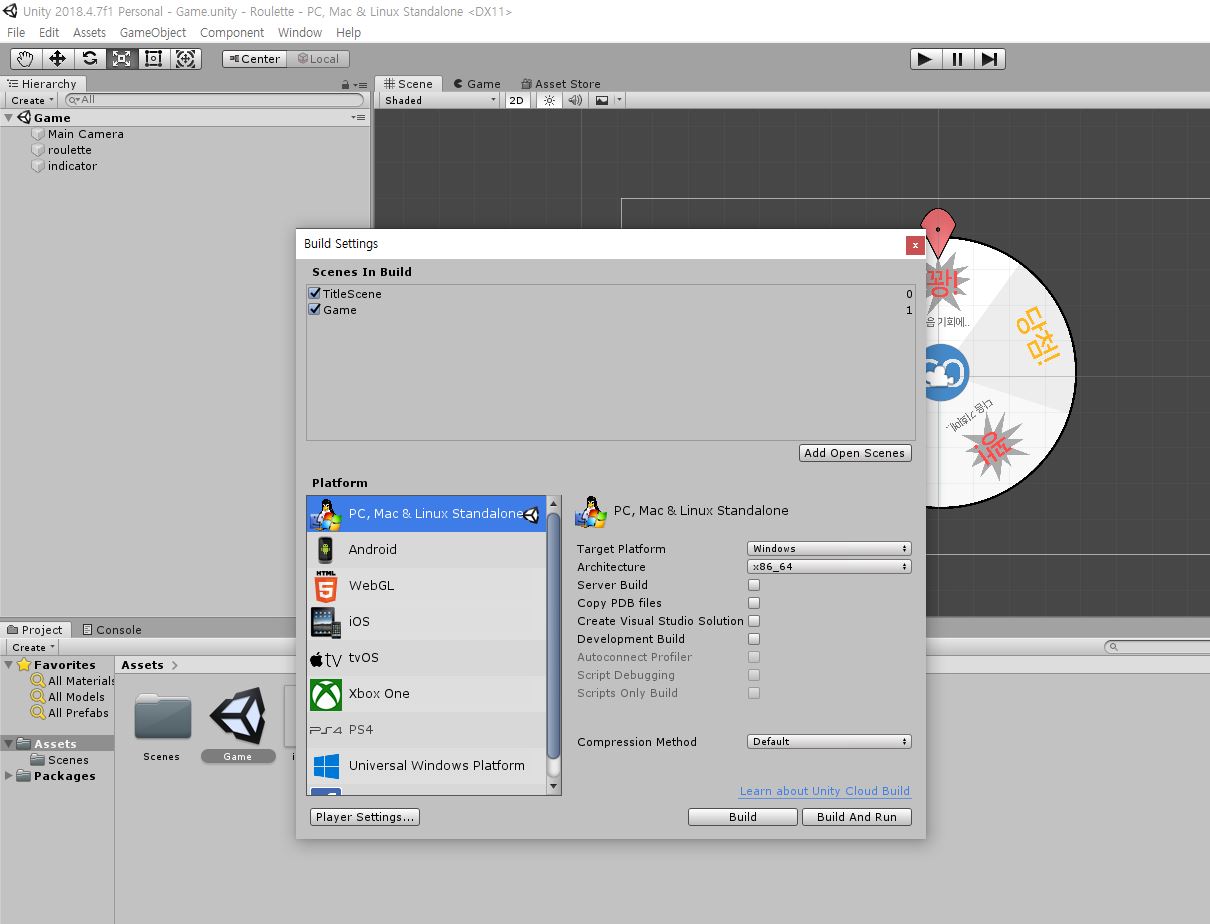Toggle scene audio speaker icon

(575, 100)
